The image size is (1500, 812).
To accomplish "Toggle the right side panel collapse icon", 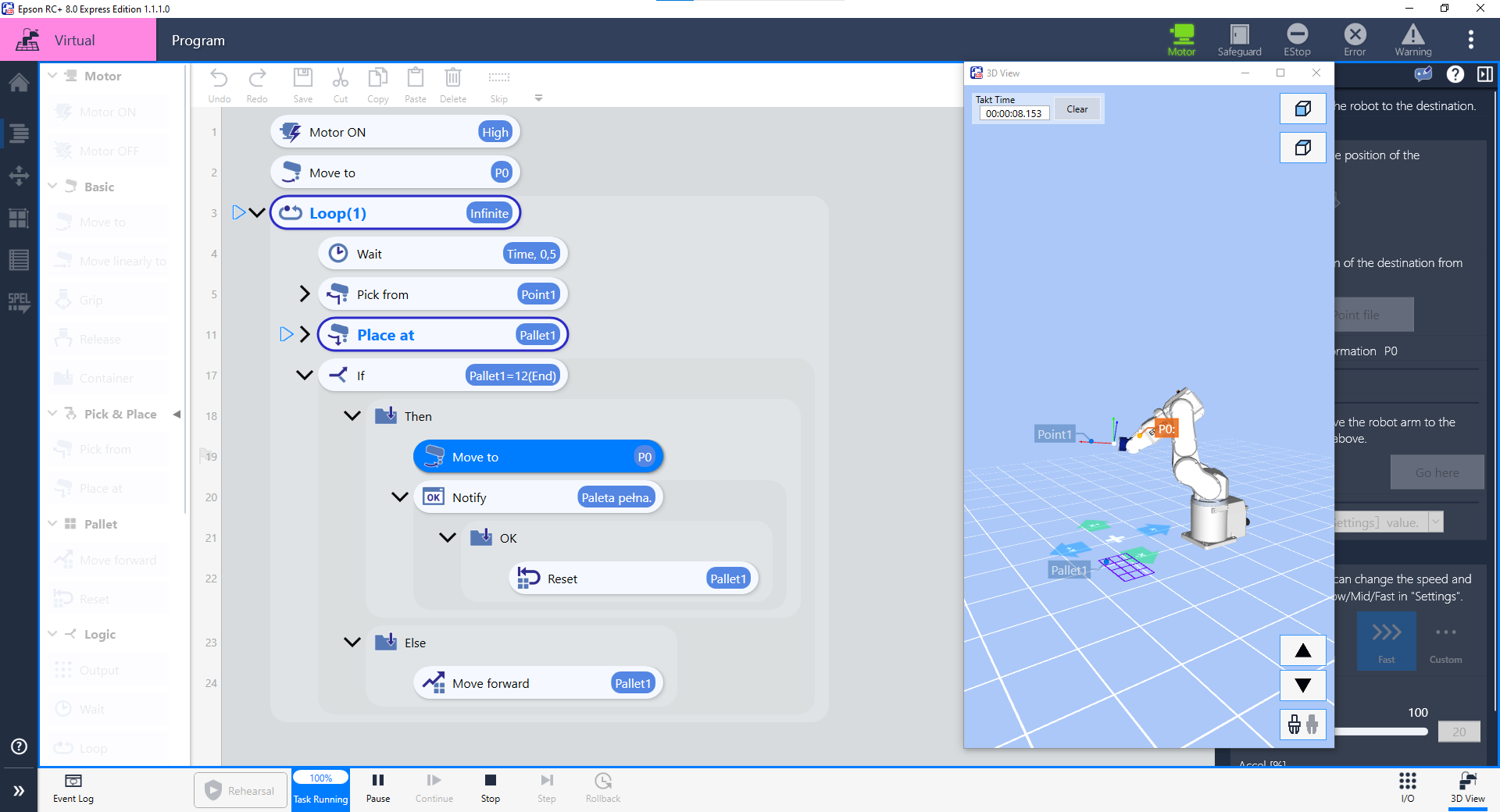I will pos(1485,74).
